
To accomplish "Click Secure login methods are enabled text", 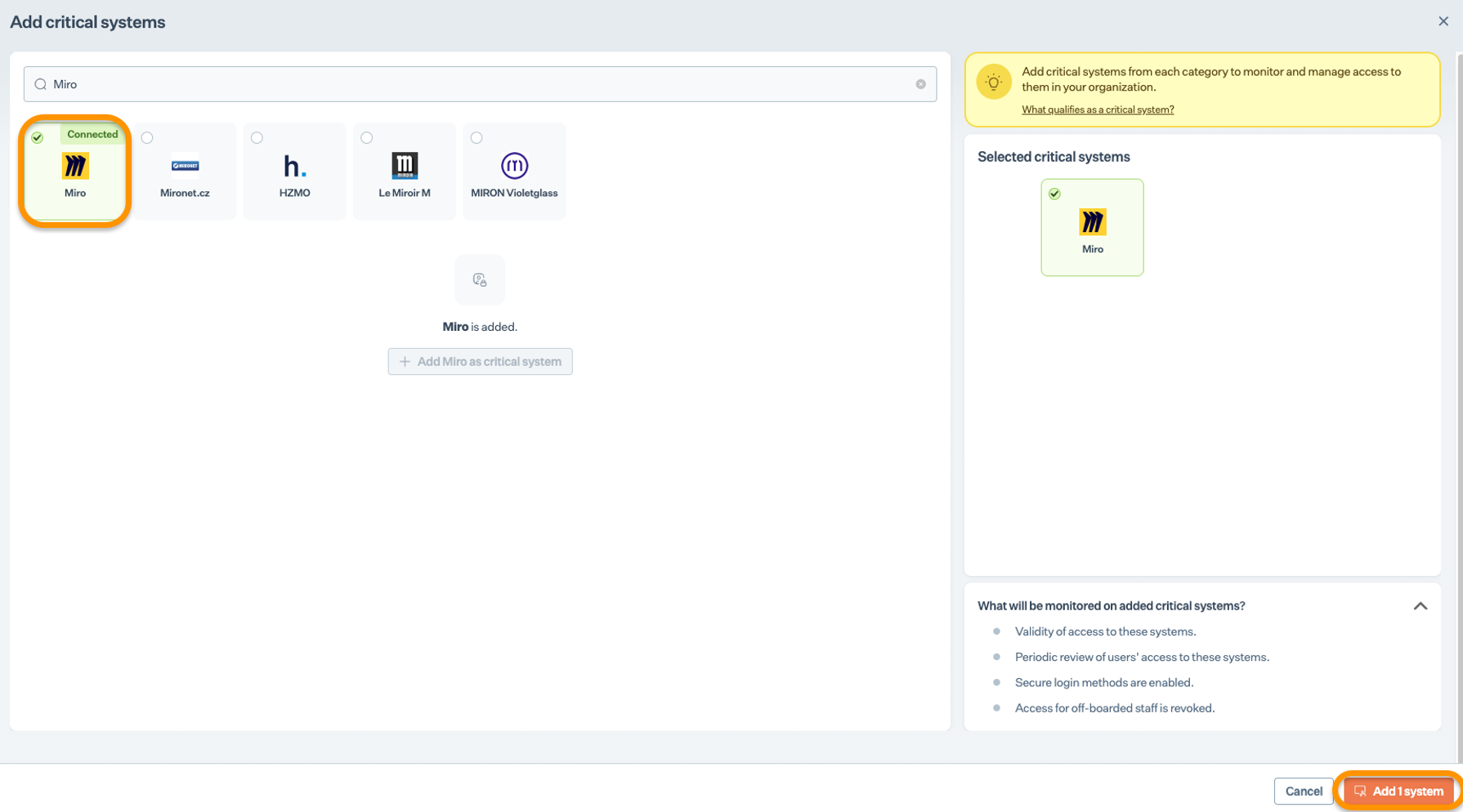I will click(x=1103, y=682).
